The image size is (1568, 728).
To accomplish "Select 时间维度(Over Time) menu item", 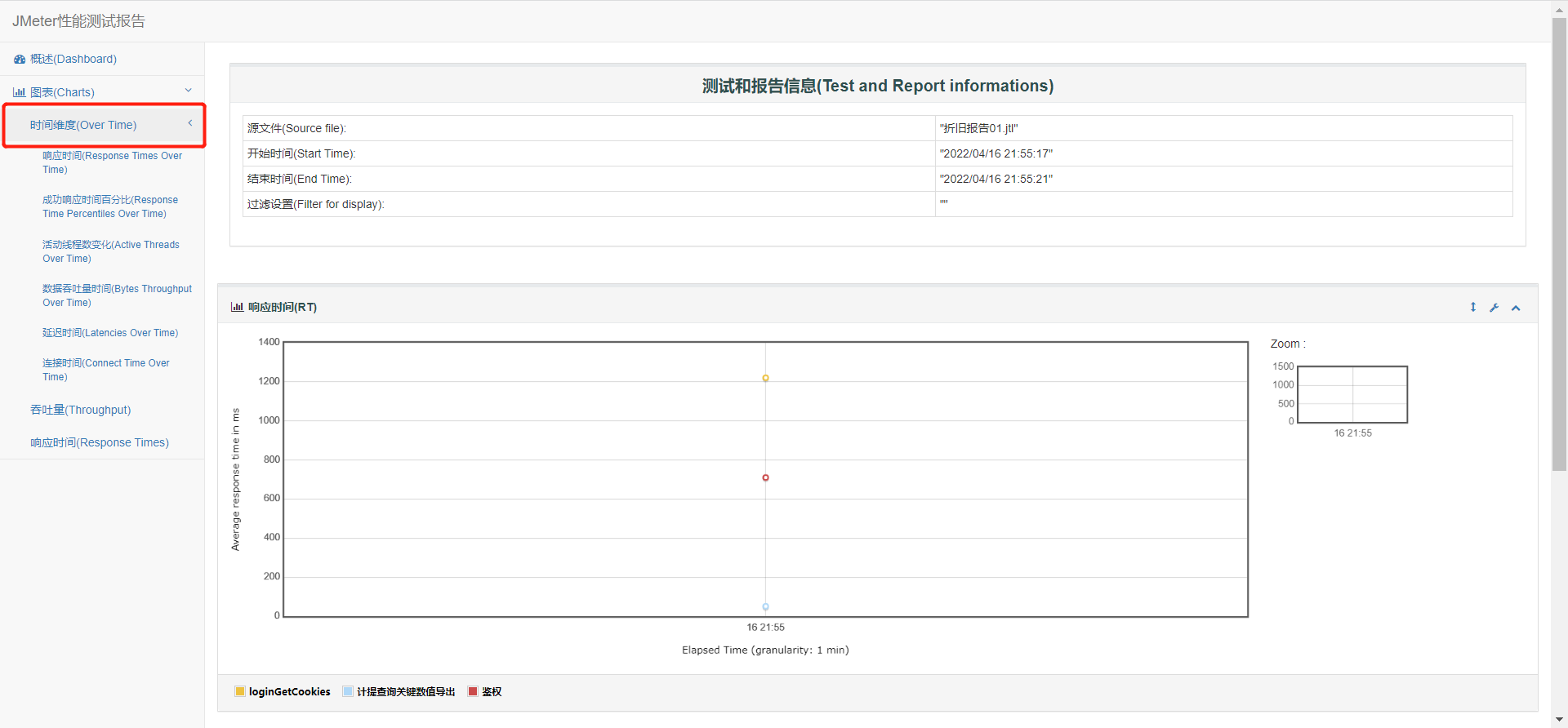I will [83, 125].
